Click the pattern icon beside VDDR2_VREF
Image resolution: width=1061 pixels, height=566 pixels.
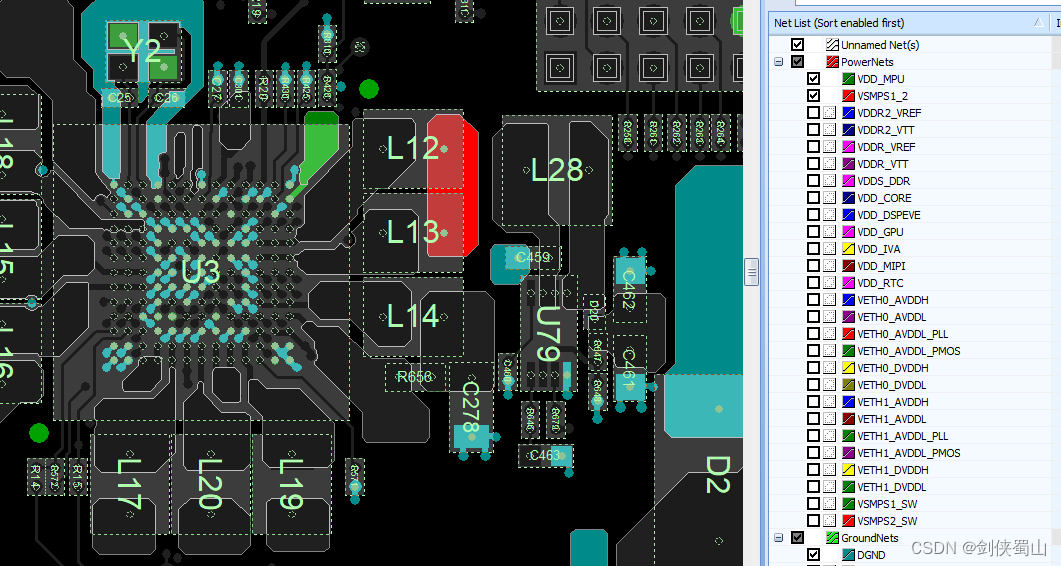tap(830, 112)
